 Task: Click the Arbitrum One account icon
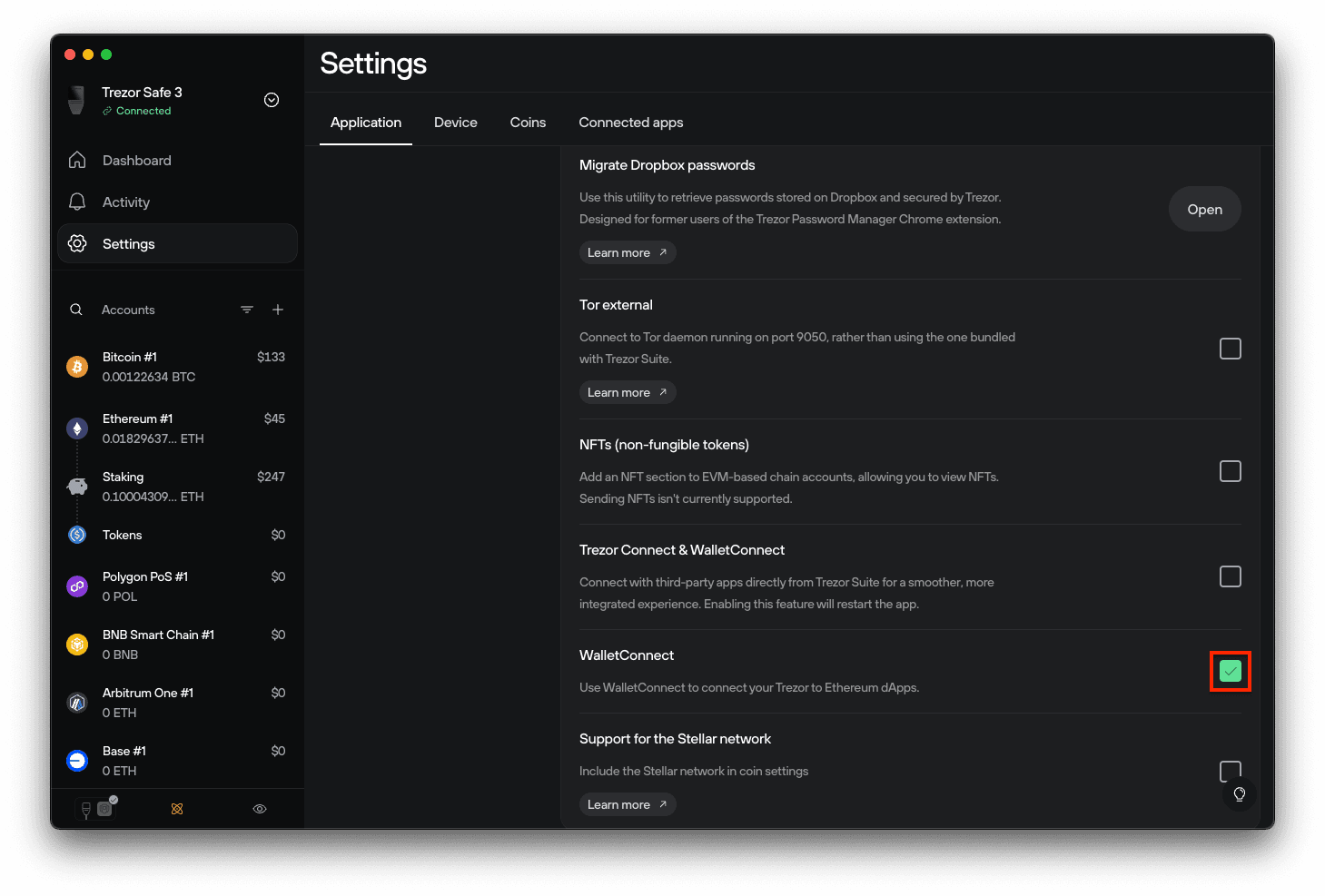coord(77,703)
